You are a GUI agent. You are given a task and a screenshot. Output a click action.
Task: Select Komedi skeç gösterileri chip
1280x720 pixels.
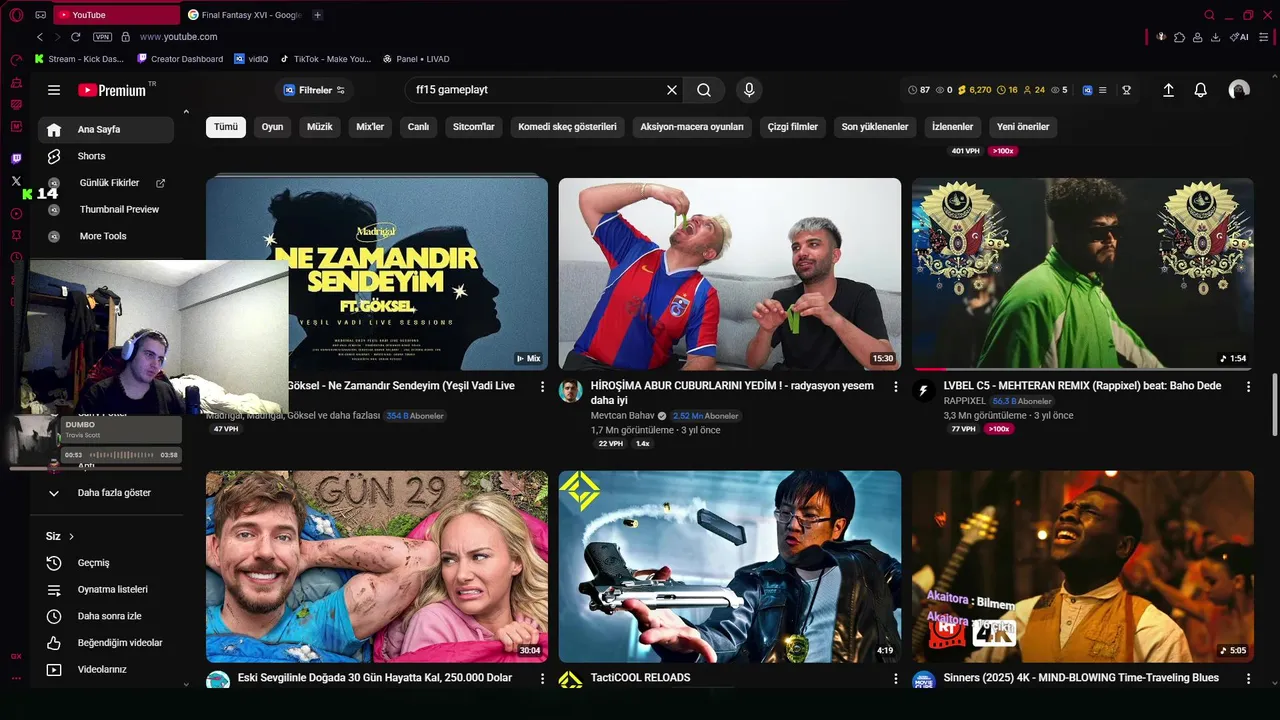click(x=567, y=127)
